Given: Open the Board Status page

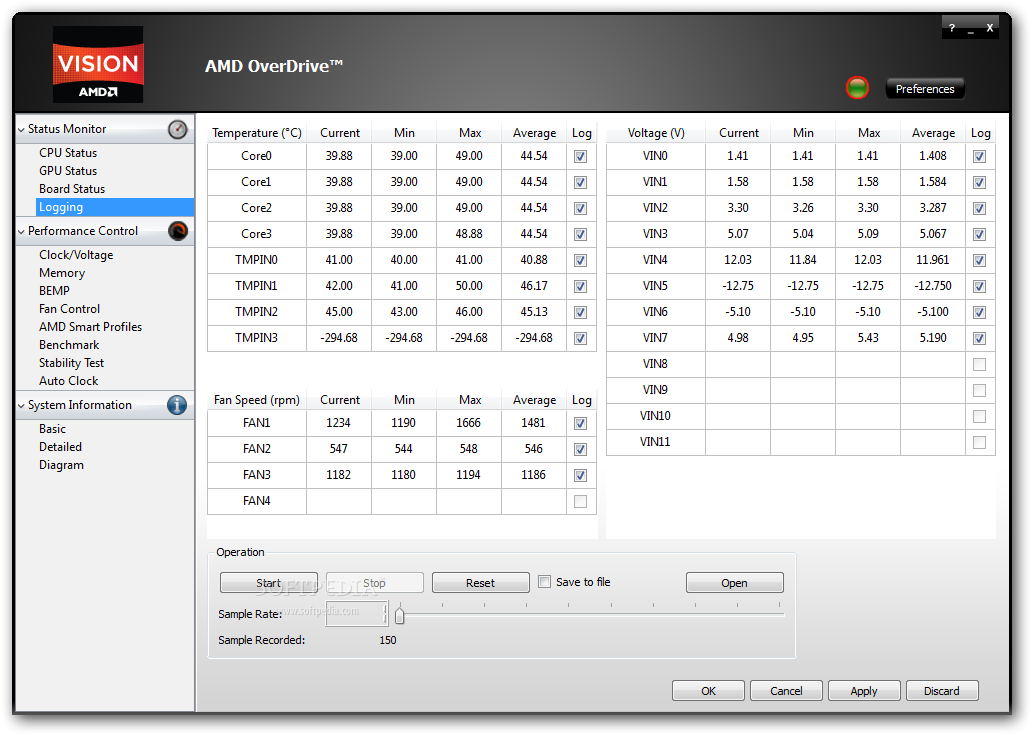Looking at the screenshot, I should pyautogui.click(x=72, y=189).
